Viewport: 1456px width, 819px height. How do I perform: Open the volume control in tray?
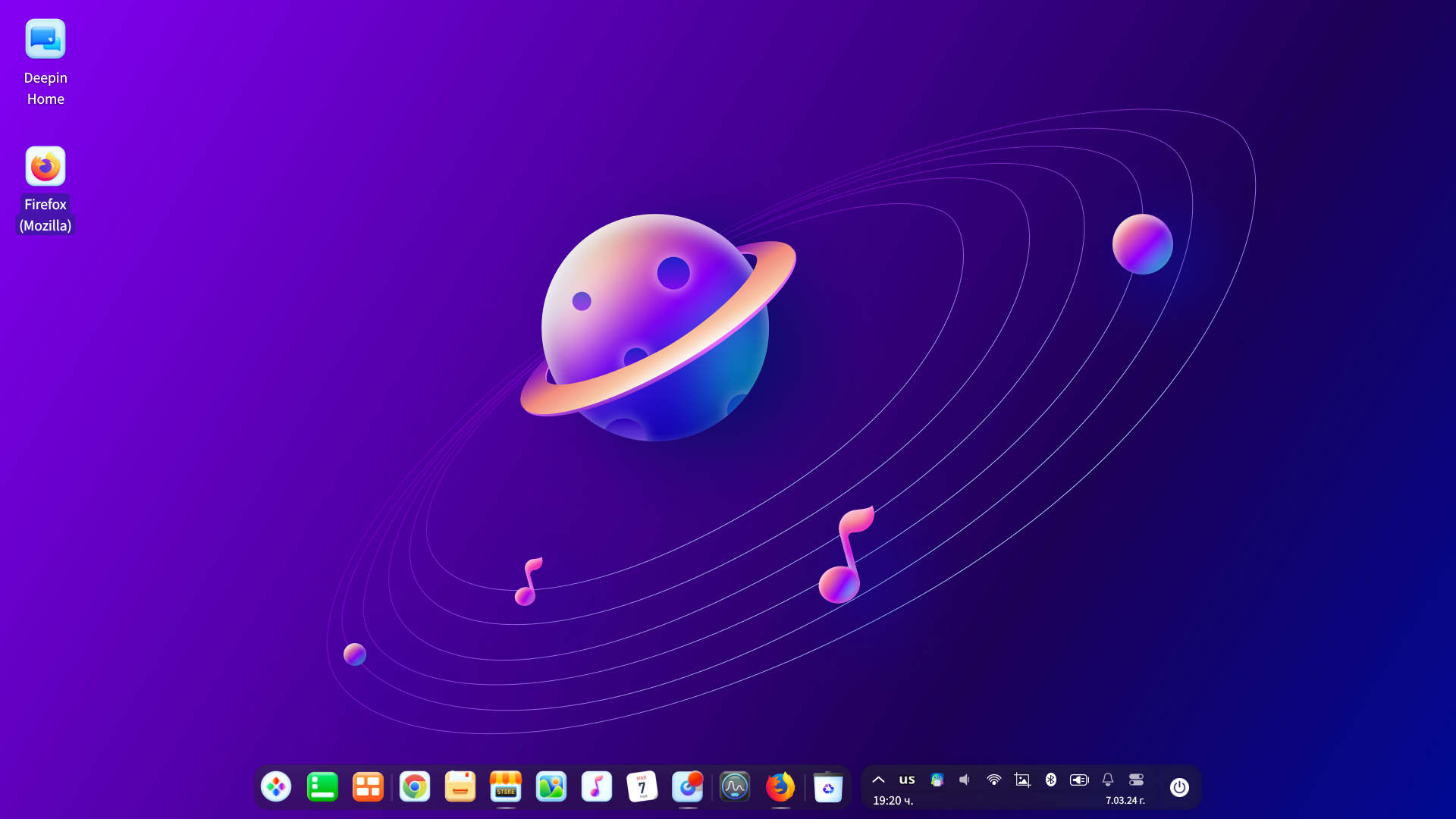point(965,780)
